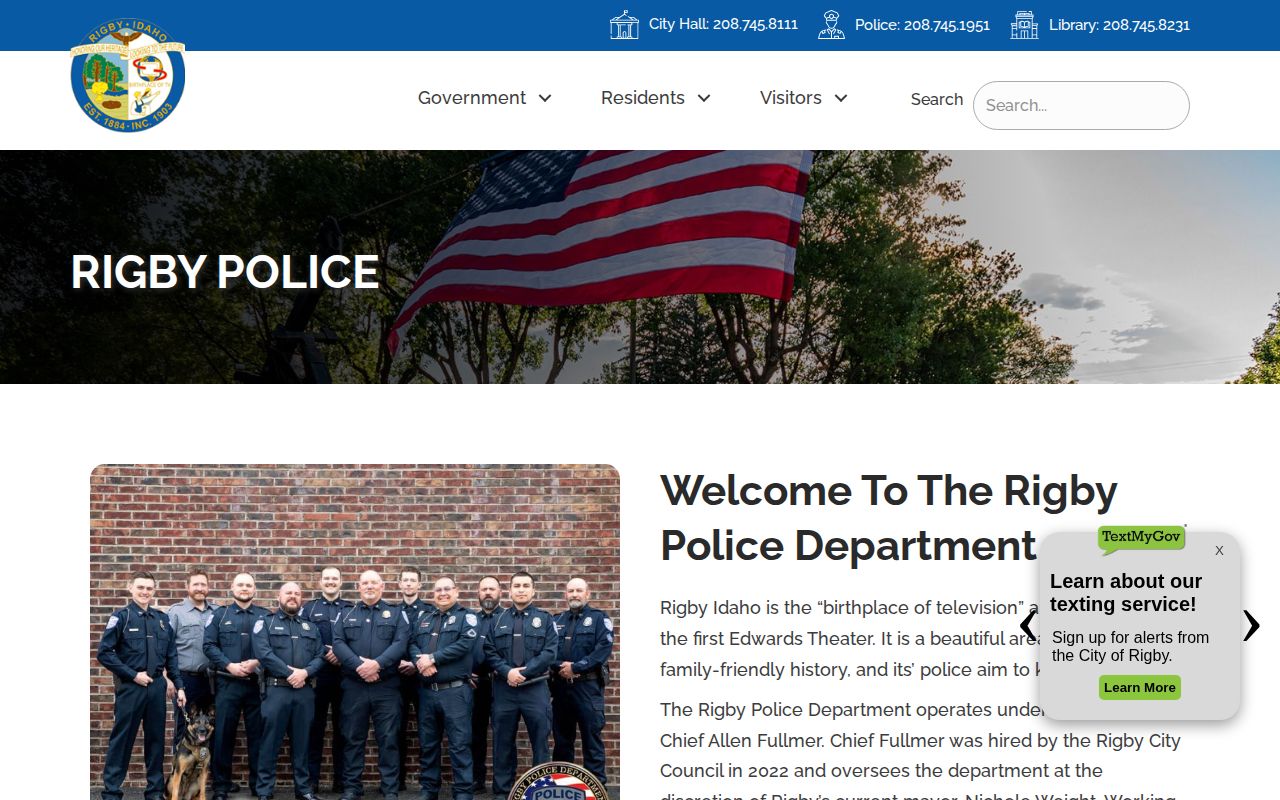Click the 'Learn about our texting service!' text
Image resolution: width=1280 pixels, height=800 pixels.
click(1125, 593)
